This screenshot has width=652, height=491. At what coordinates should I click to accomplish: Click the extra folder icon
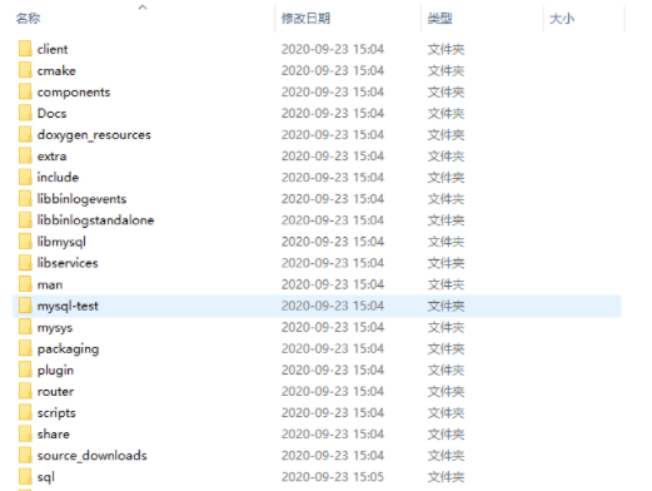coord(25,156)
